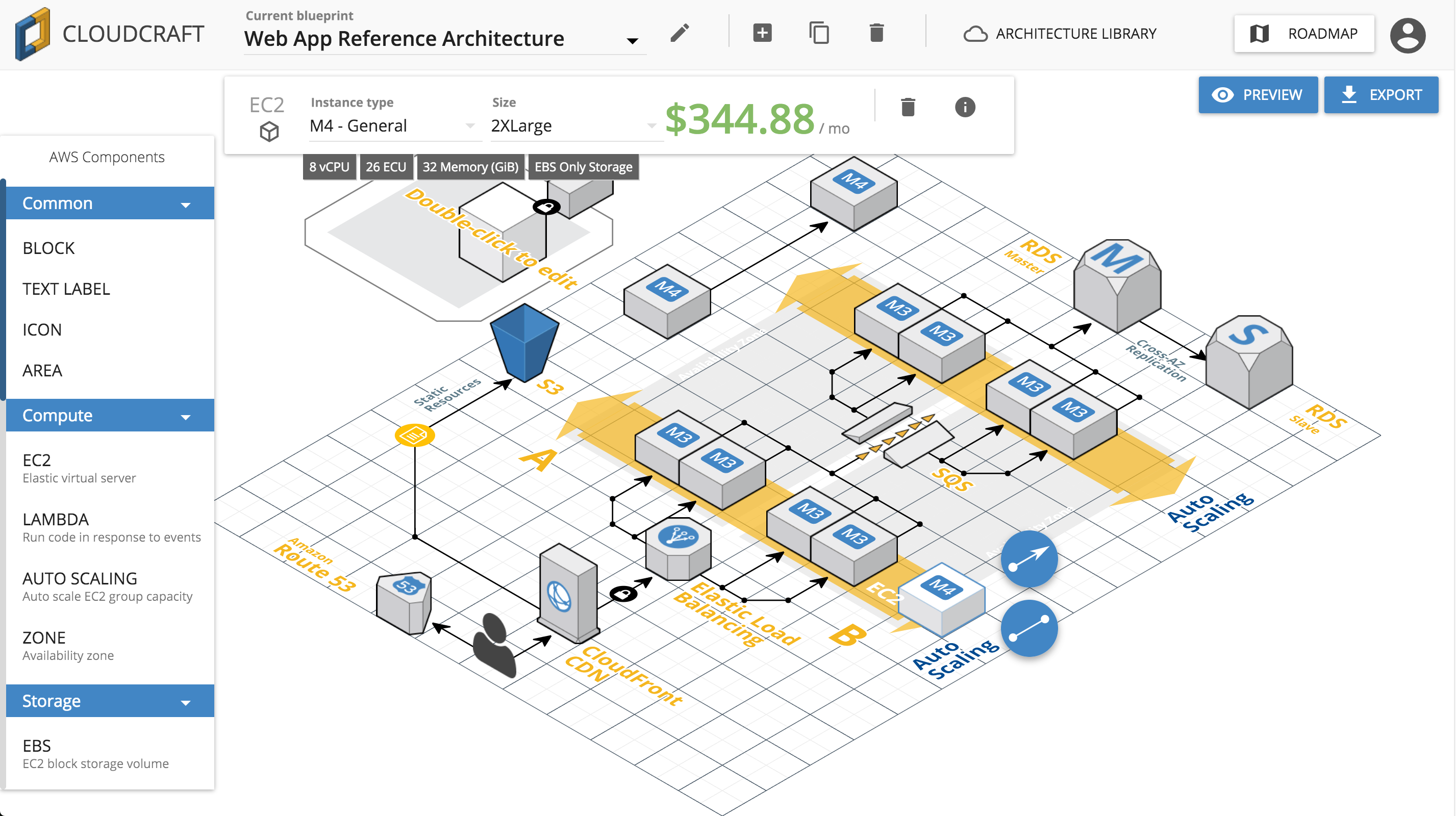Open the user account avatar icon
Screen dimensions: 1456x816
coord(1407,35)
